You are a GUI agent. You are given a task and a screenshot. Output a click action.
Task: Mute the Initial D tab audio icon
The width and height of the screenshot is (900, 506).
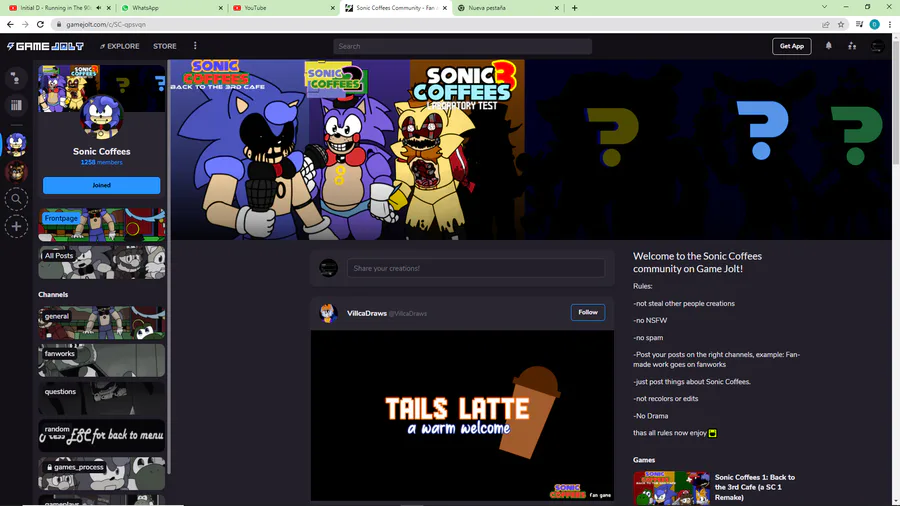[x=99, y=8]
